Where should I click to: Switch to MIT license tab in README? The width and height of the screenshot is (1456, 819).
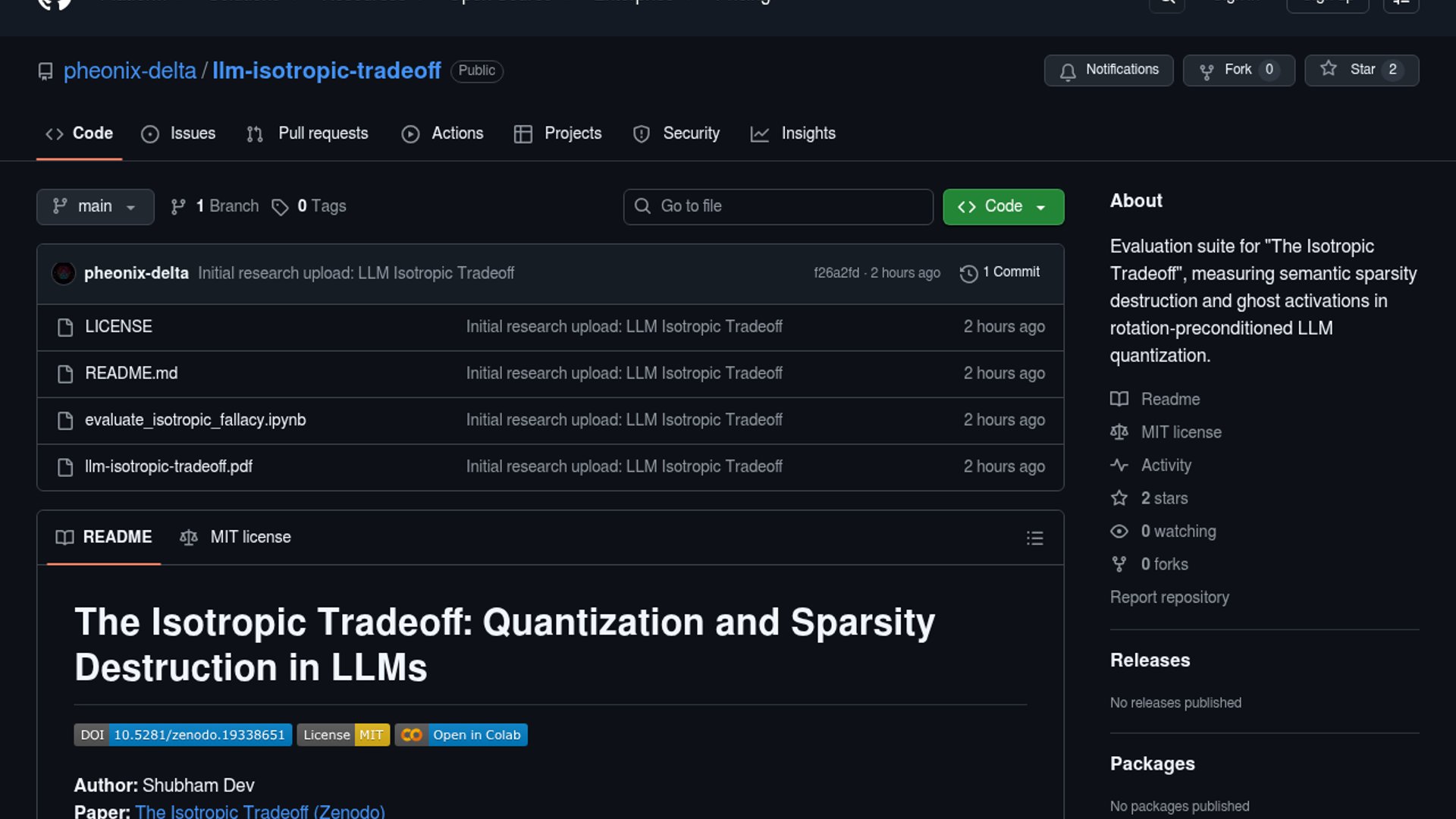pos(236,537)
